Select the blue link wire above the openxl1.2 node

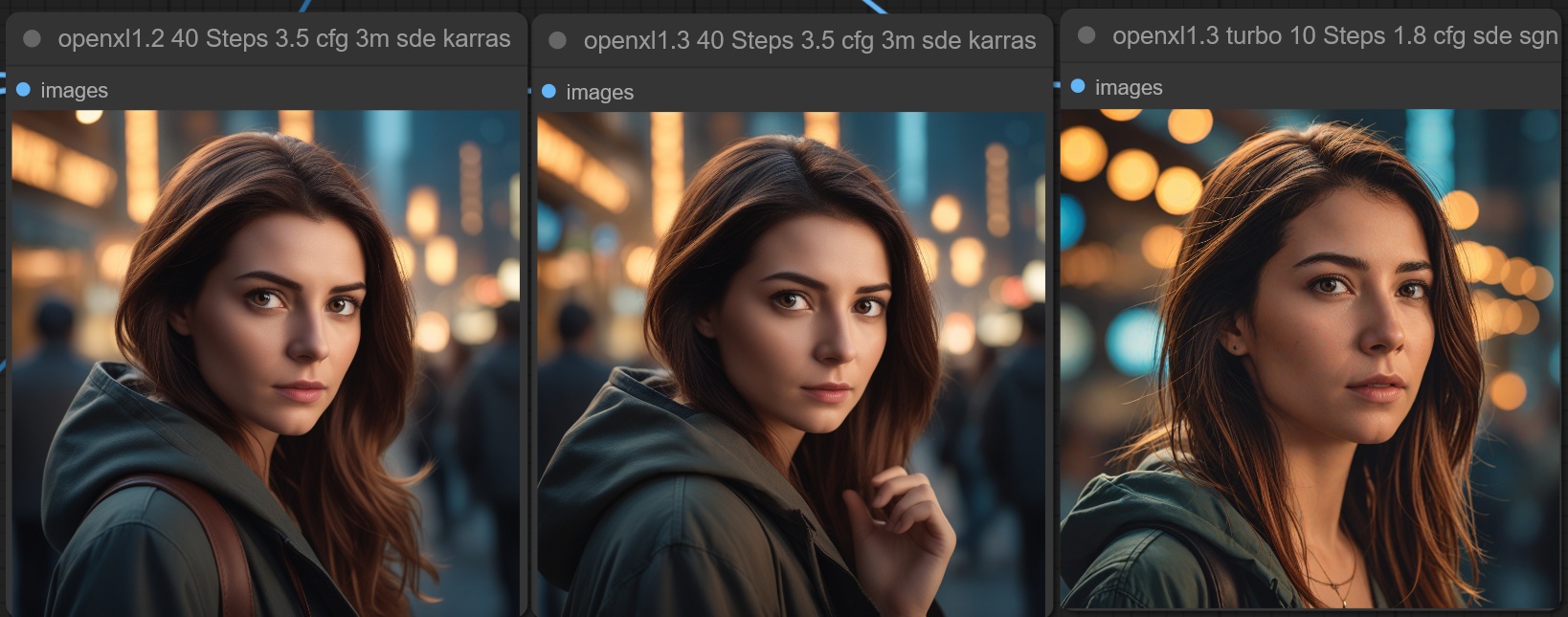point(303,5)
